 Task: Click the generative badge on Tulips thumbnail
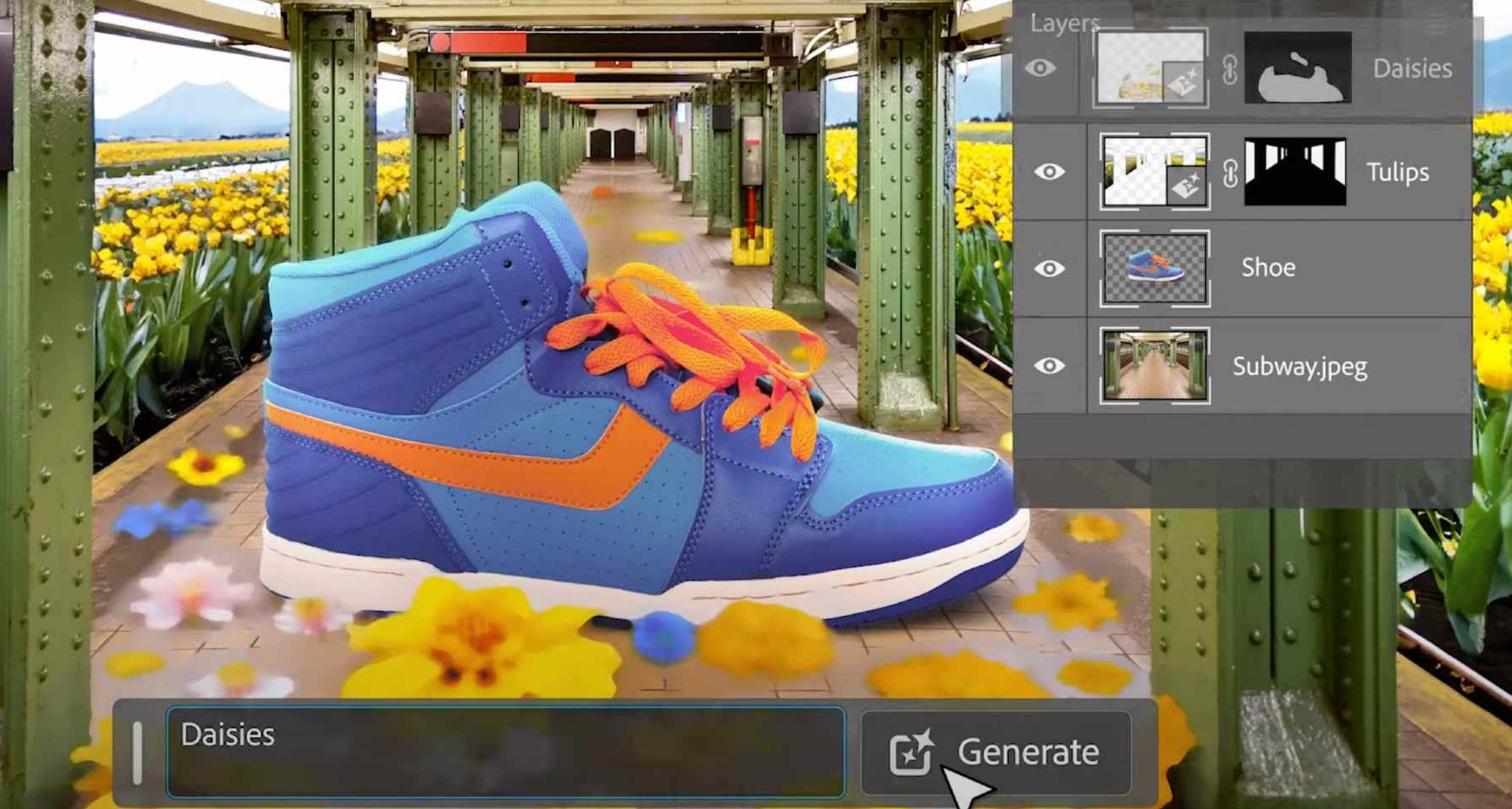coord(1187,186)
